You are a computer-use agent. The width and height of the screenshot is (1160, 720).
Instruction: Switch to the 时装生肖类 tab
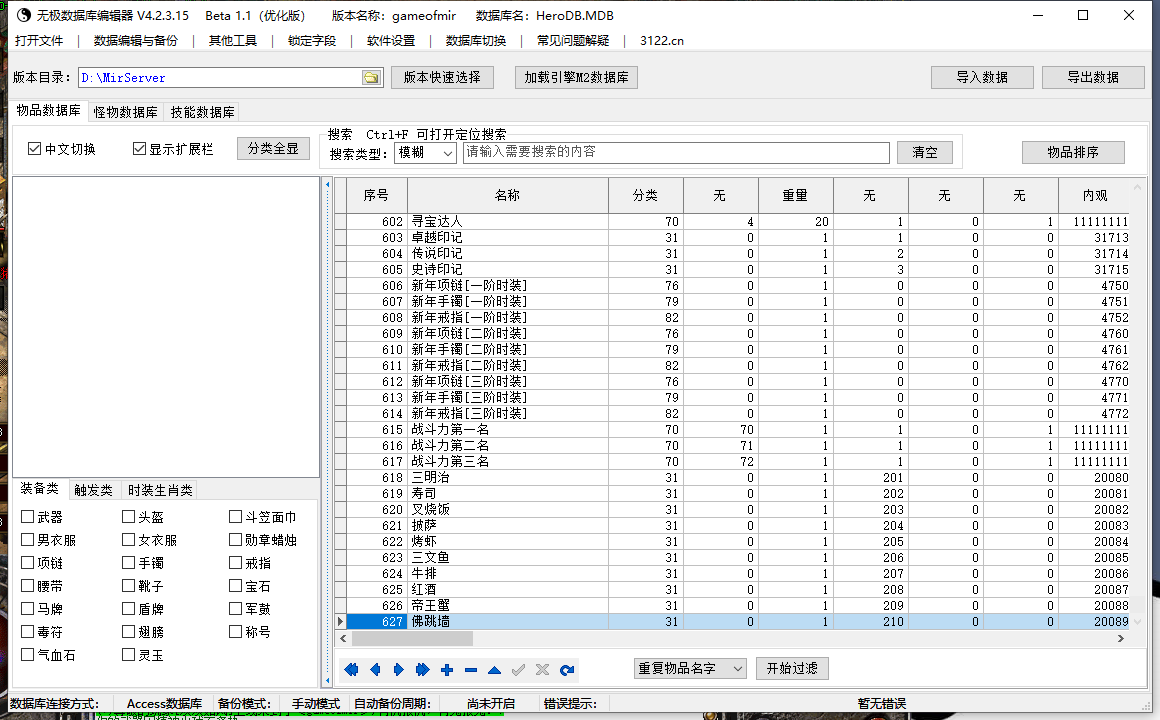[160, 490]
